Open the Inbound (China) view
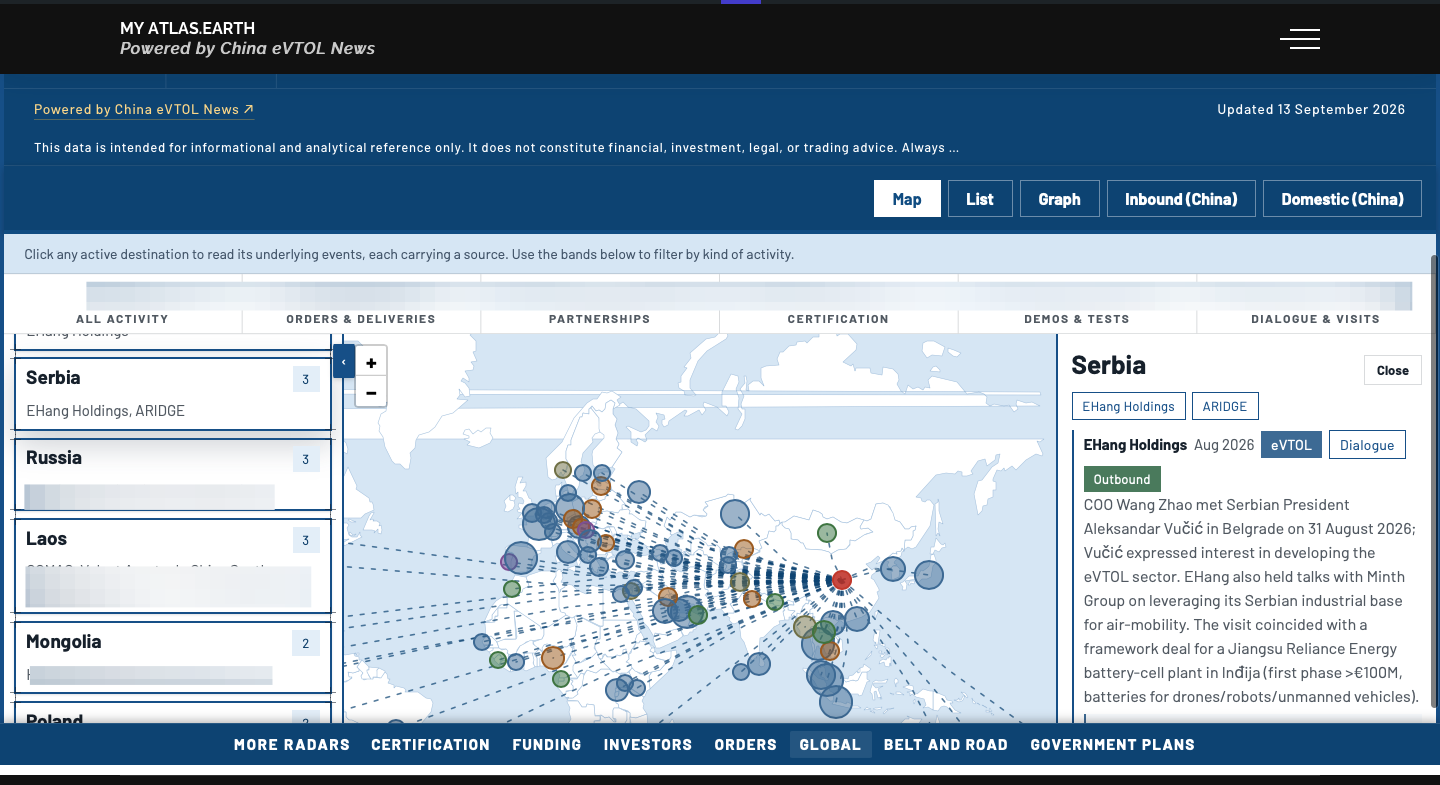1440x785 pixels. (1181, 199)
